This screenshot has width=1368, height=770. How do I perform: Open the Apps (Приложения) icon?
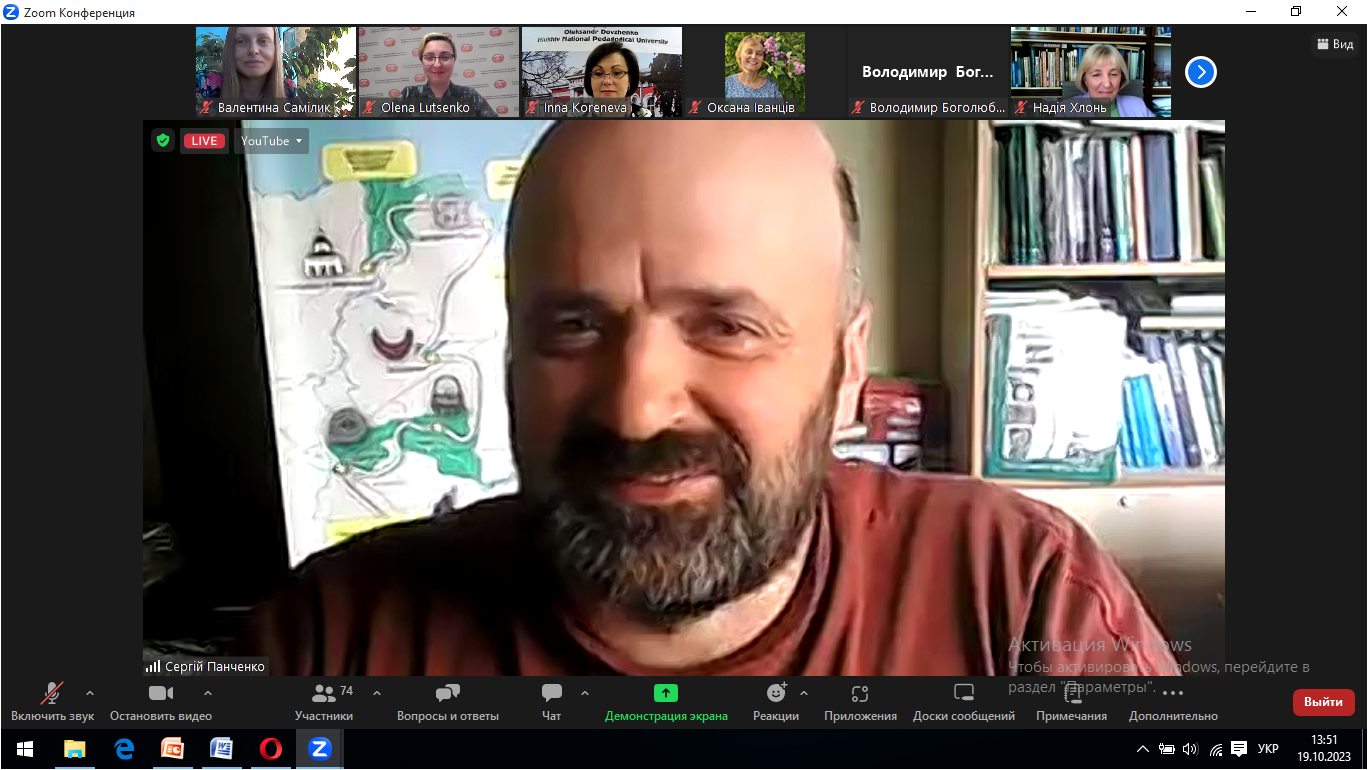click(860, 694)
